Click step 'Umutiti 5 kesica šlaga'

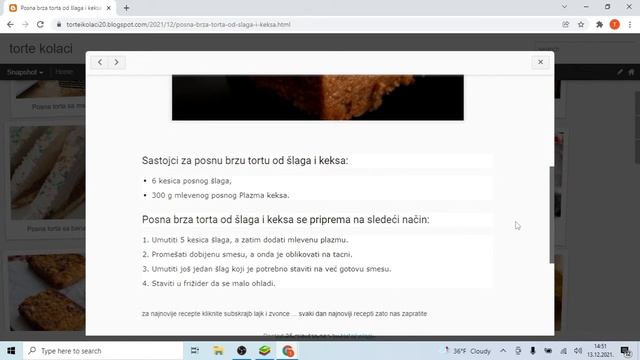point(250,240)
